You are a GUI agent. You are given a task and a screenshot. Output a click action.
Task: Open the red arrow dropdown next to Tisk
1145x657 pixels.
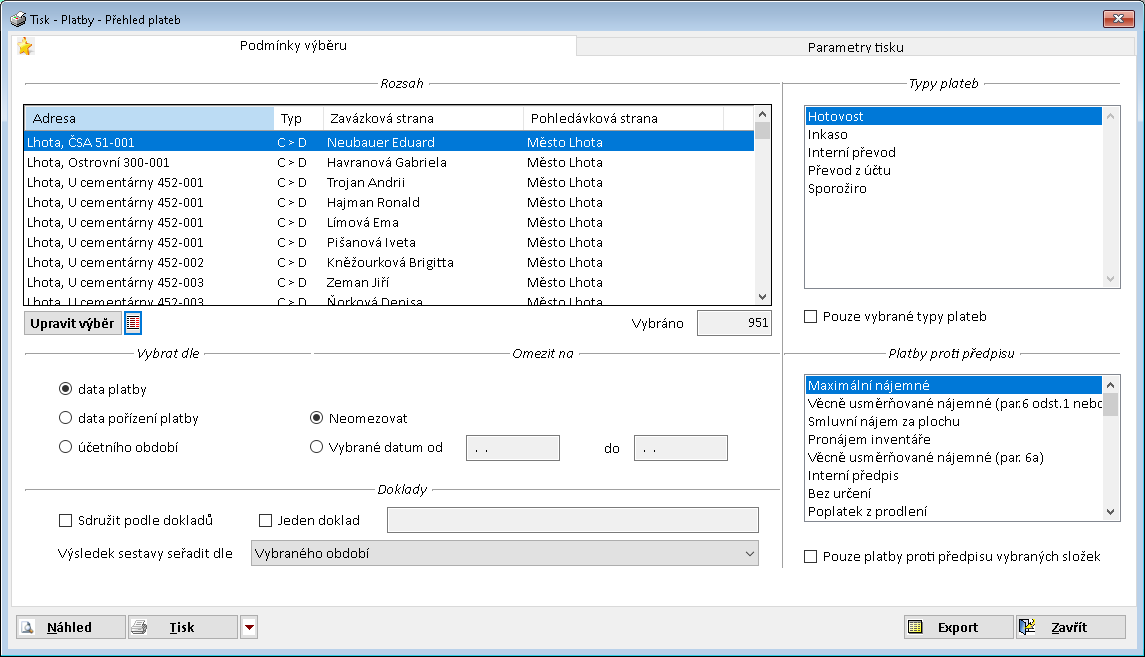(x=249, y=627)
